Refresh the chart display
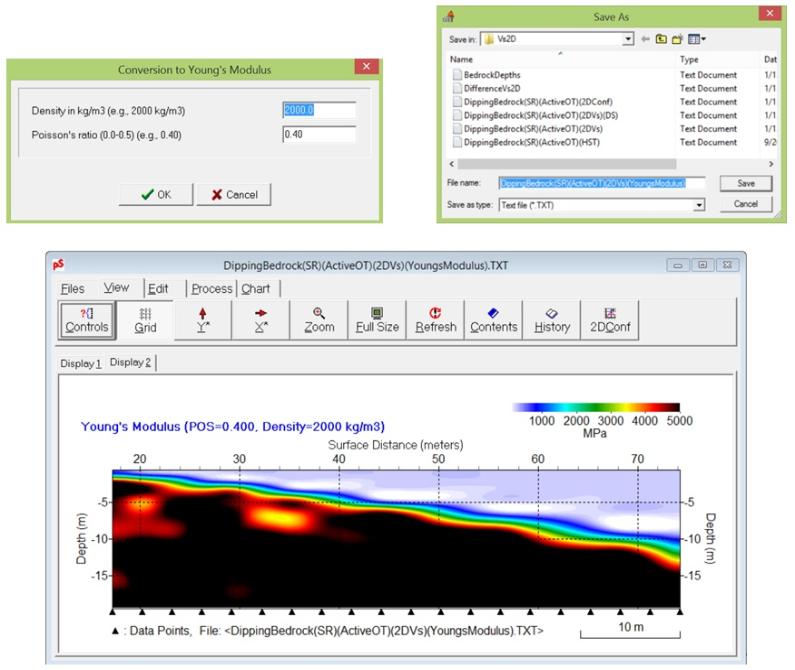 pyautogui.click(x=435, y=319)
